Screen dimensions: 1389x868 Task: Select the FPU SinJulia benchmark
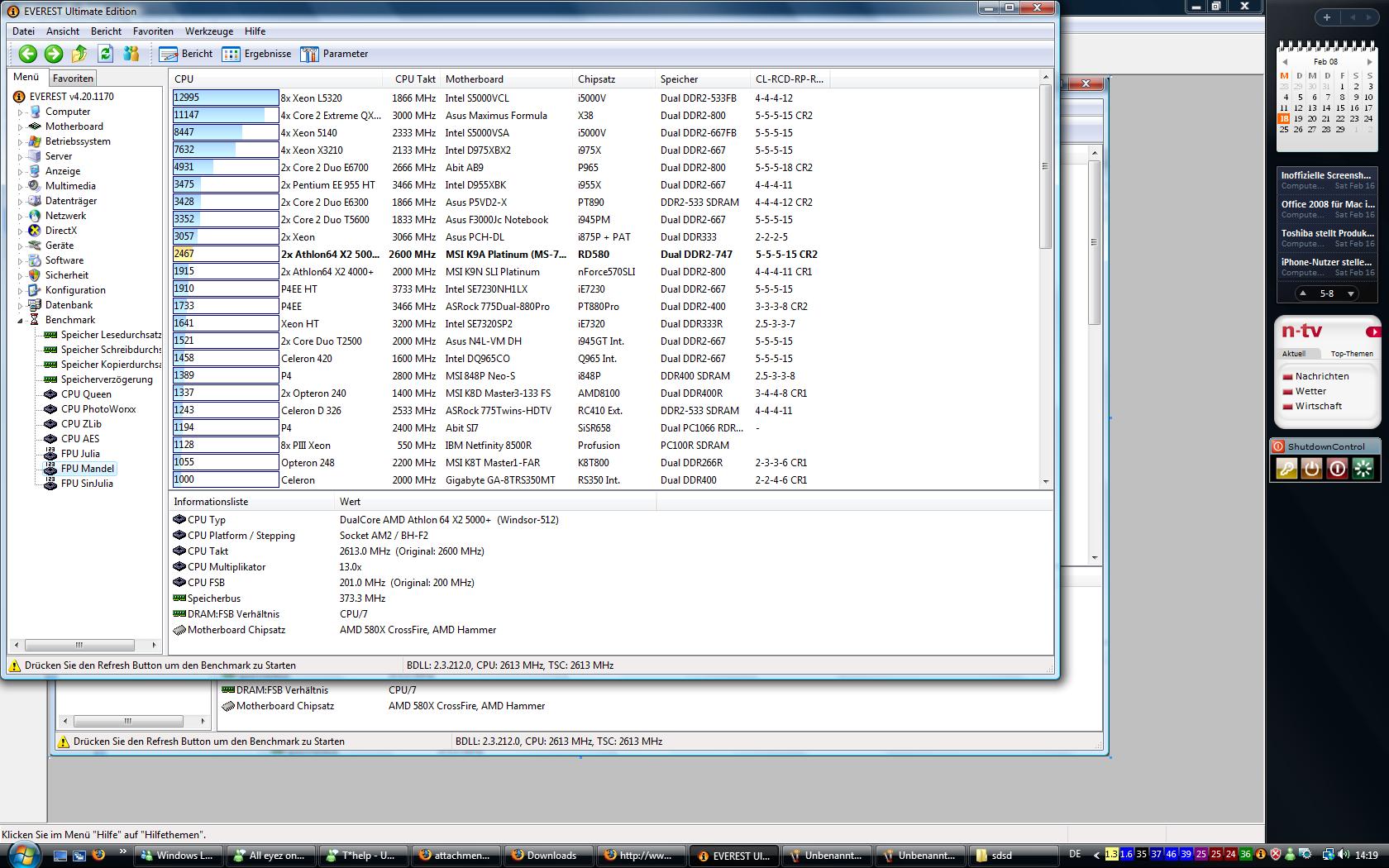click(87, 484)
